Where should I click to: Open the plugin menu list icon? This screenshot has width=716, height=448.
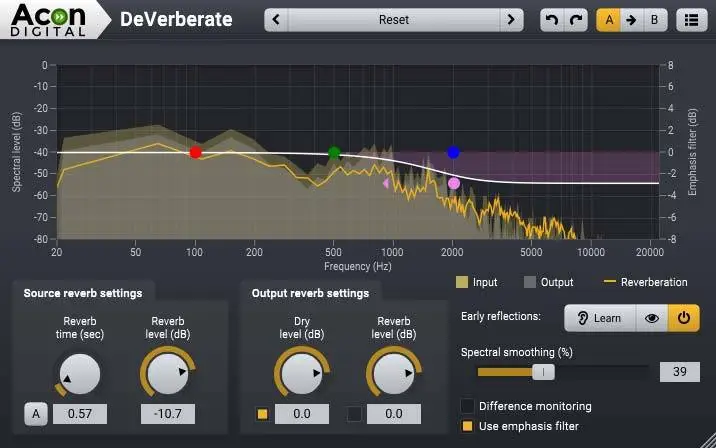691,20
